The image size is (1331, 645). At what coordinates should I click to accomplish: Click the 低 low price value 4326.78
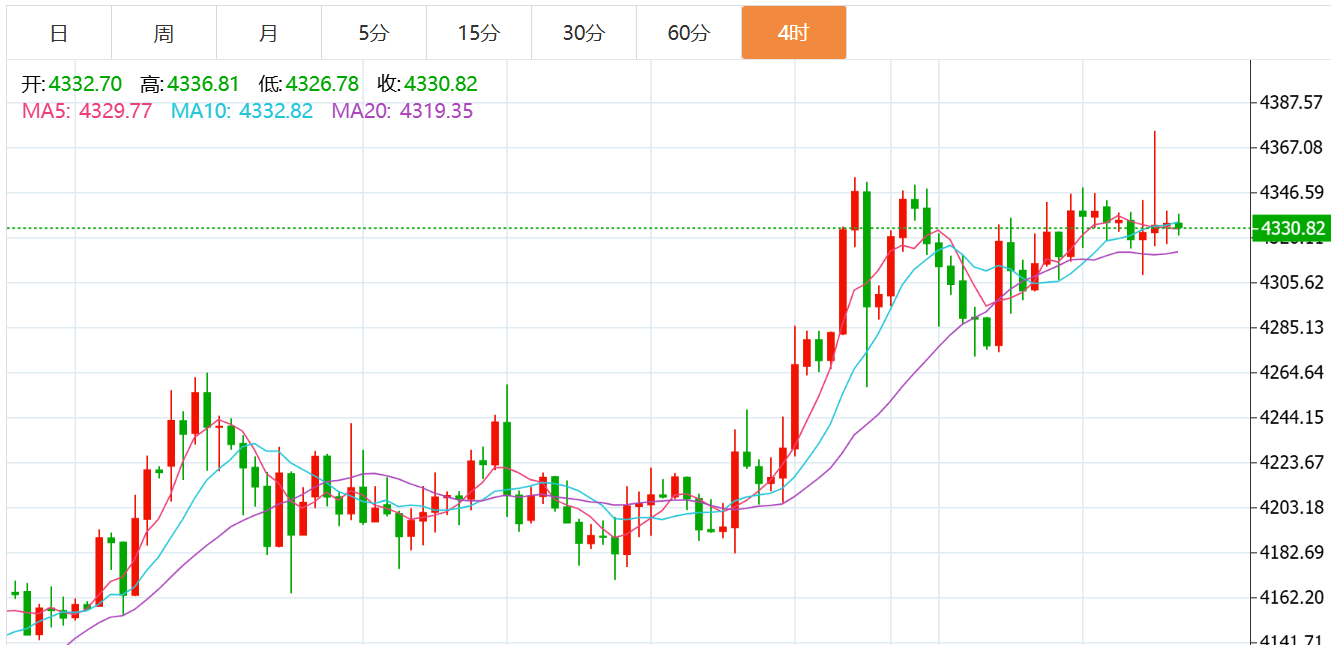pos(322,85)
